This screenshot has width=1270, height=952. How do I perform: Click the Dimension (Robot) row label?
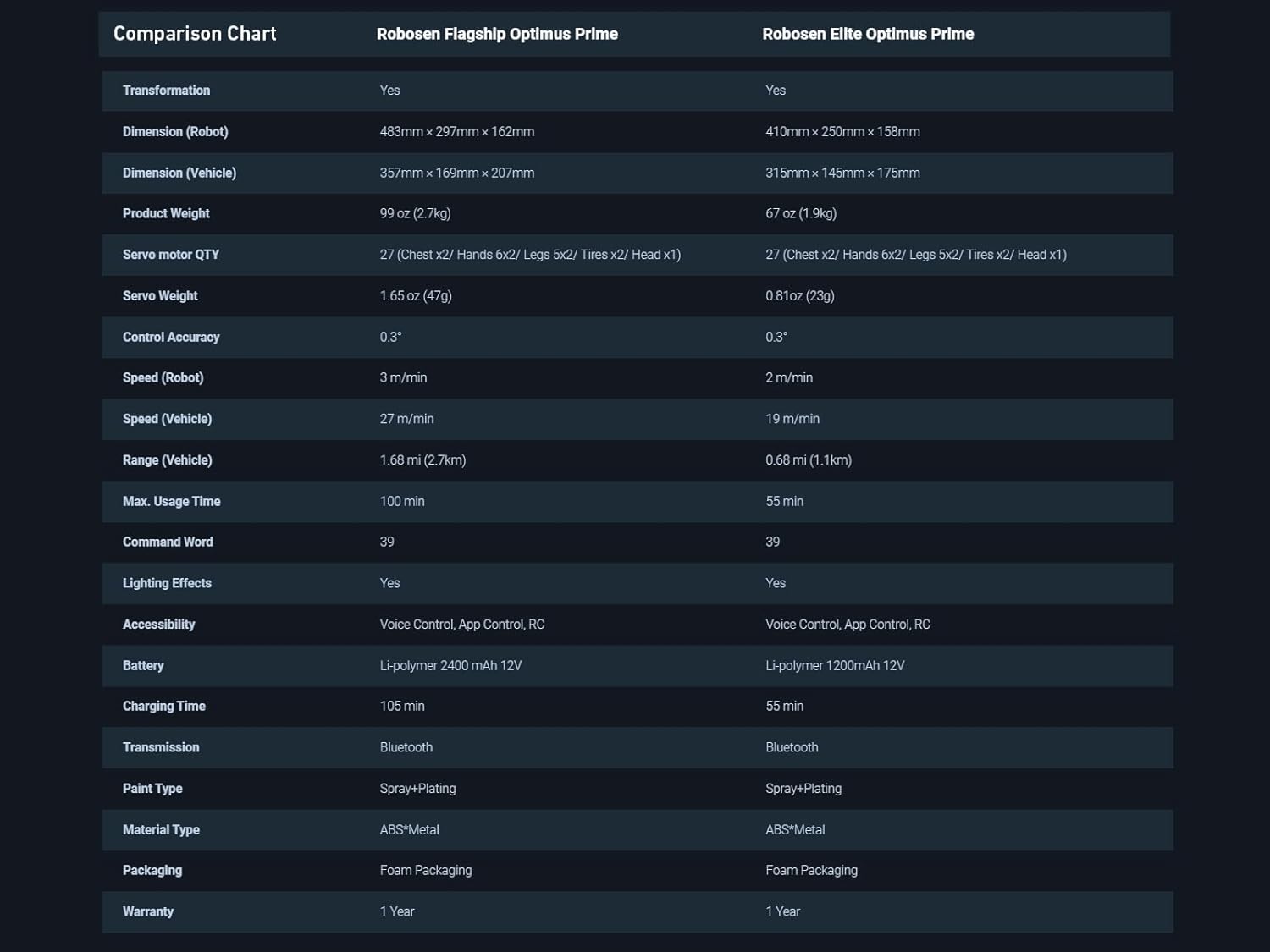point(175,132)
